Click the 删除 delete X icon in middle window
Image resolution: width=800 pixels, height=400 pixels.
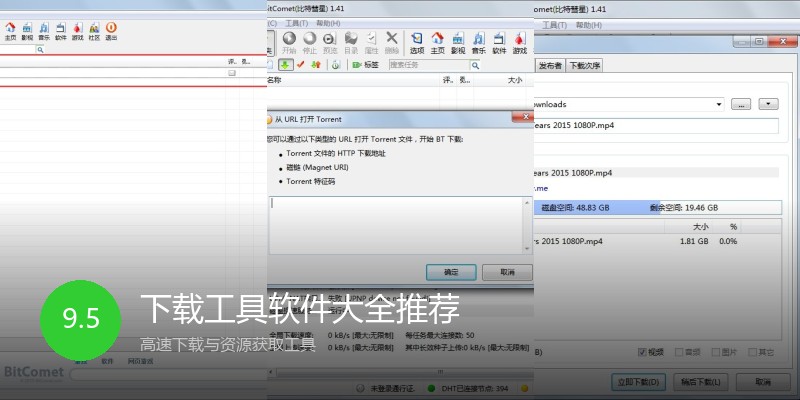391,43
